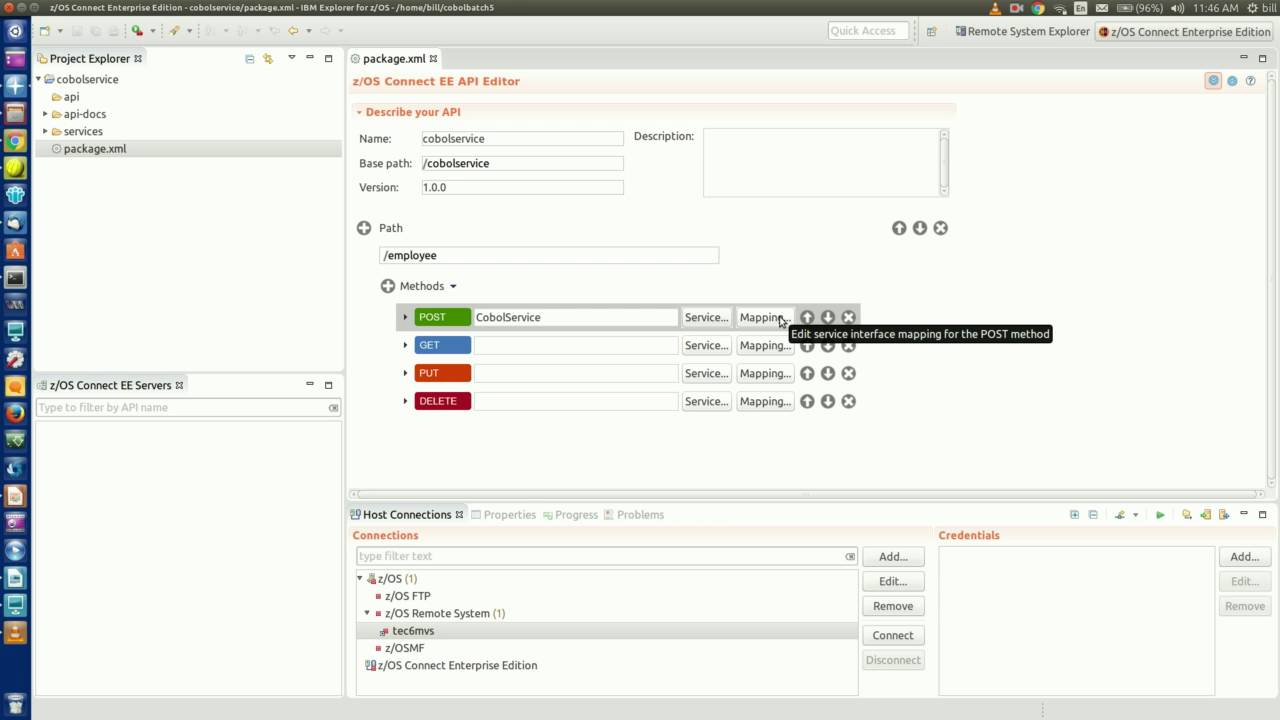Viewport: 1280px width, 720px height.
Task: Switch to the Properties tab
Action: [503, 515]
